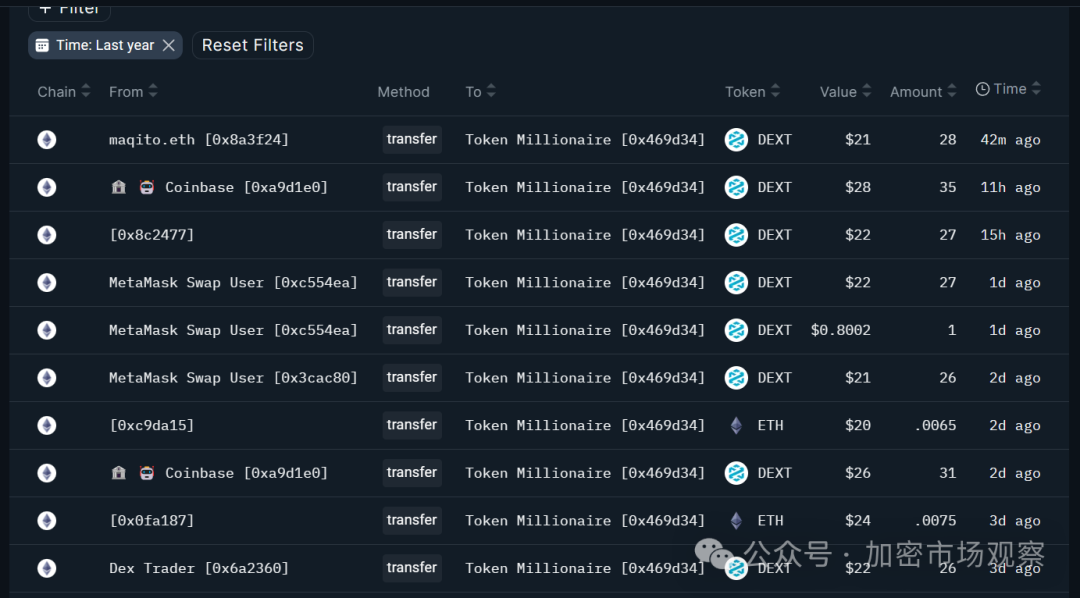The width and height of the screenshot is (1080, 598).
Task: Click the ETH token icon in the [0x0fa187] row
Action: (x=736, y=520)
